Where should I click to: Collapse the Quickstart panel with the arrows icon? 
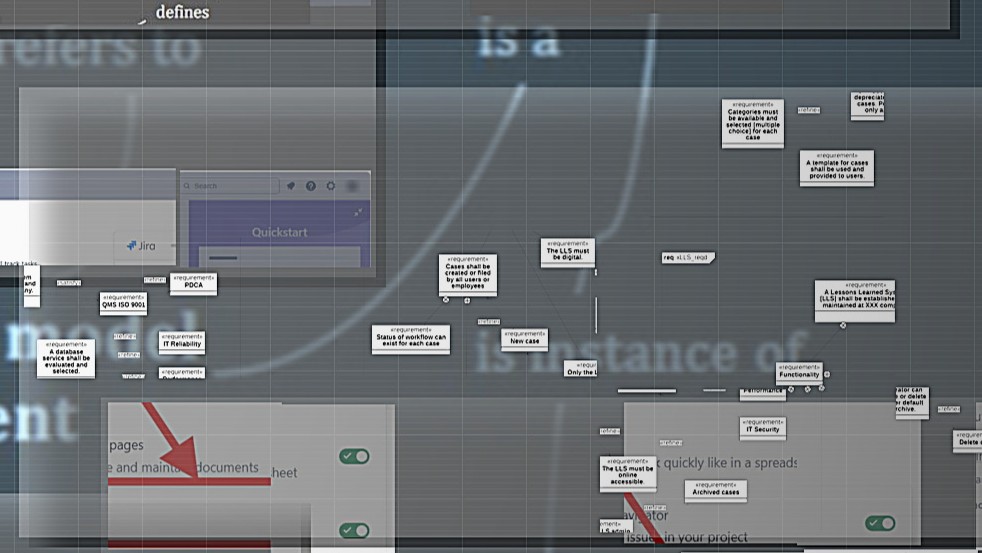[359, 212]
